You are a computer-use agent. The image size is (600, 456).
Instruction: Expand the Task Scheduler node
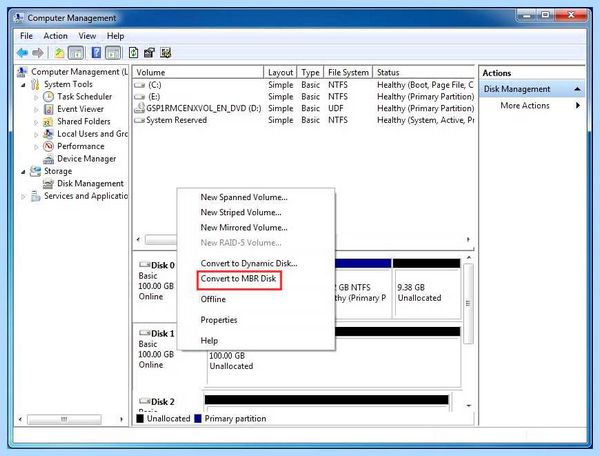click(36, 97)
